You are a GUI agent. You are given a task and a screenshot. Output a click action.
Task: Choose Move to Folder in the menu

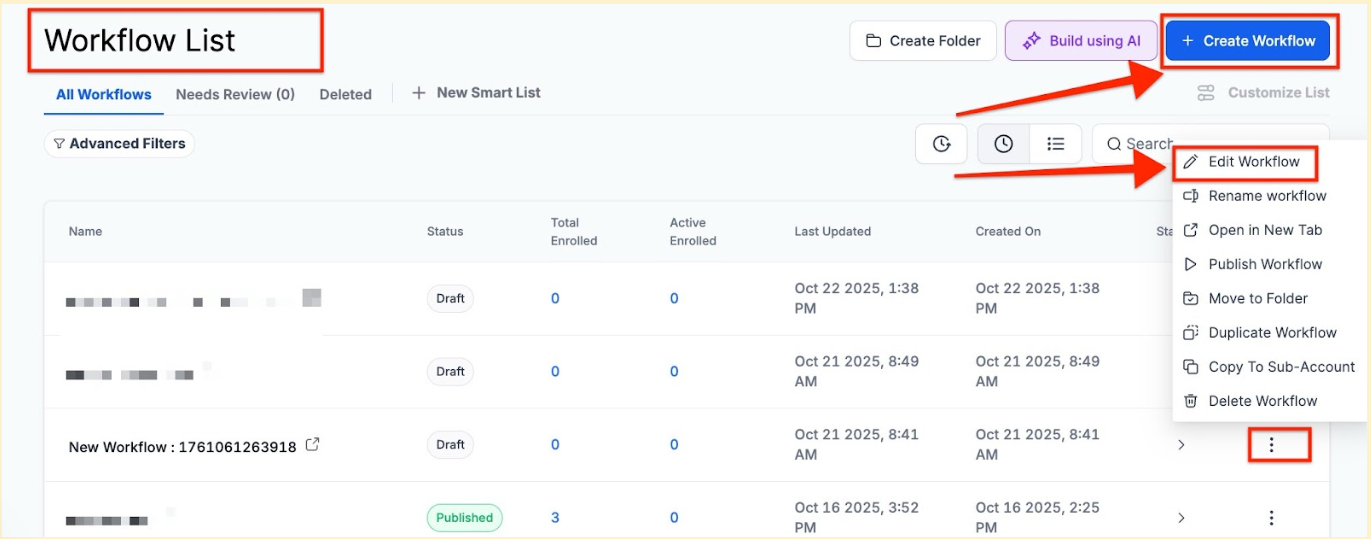[1257, 299]
